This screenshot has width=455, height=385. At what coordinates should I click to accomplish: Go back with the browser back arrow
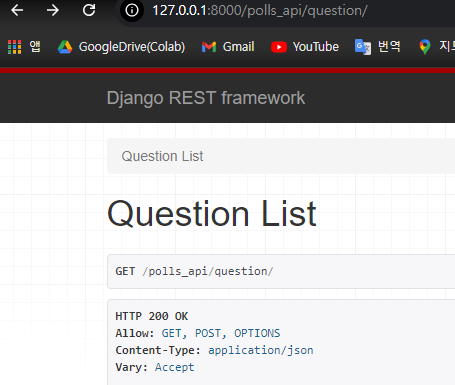[x=17, y=10]
